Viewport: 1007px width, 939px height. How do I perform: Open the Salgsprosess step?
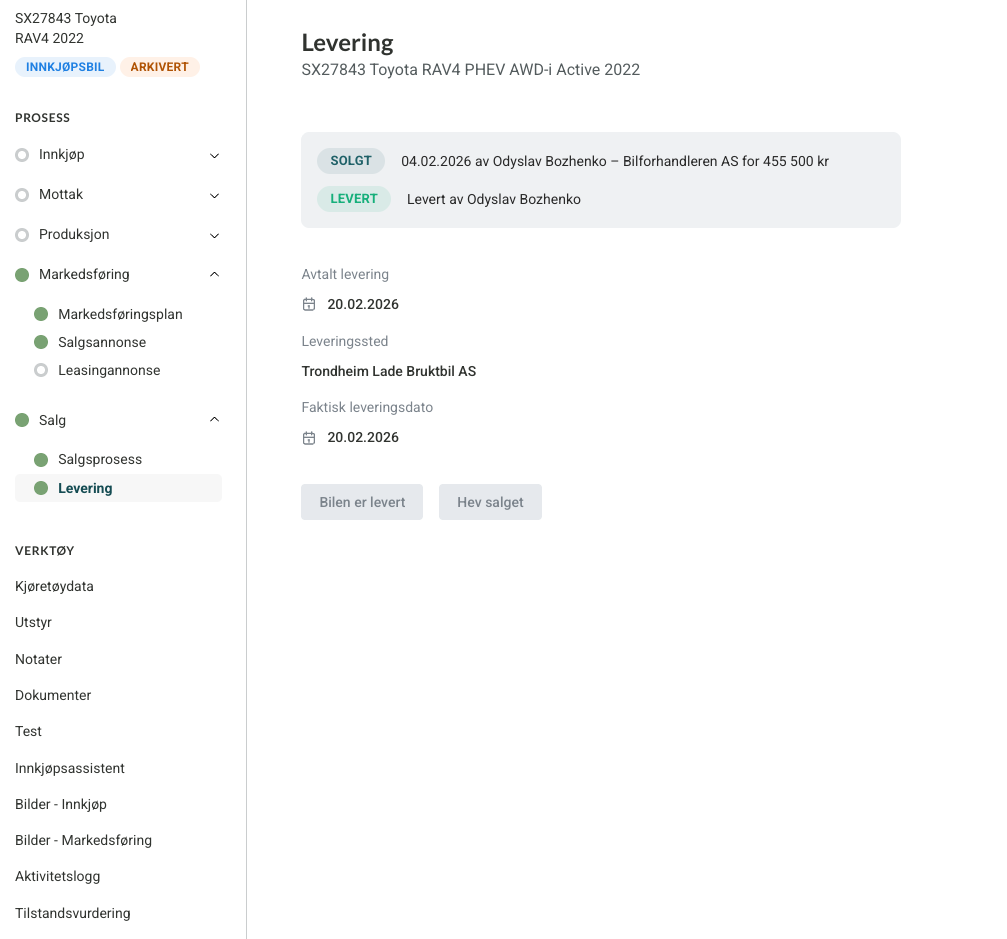pyautogui.click(x=100, y=460)
